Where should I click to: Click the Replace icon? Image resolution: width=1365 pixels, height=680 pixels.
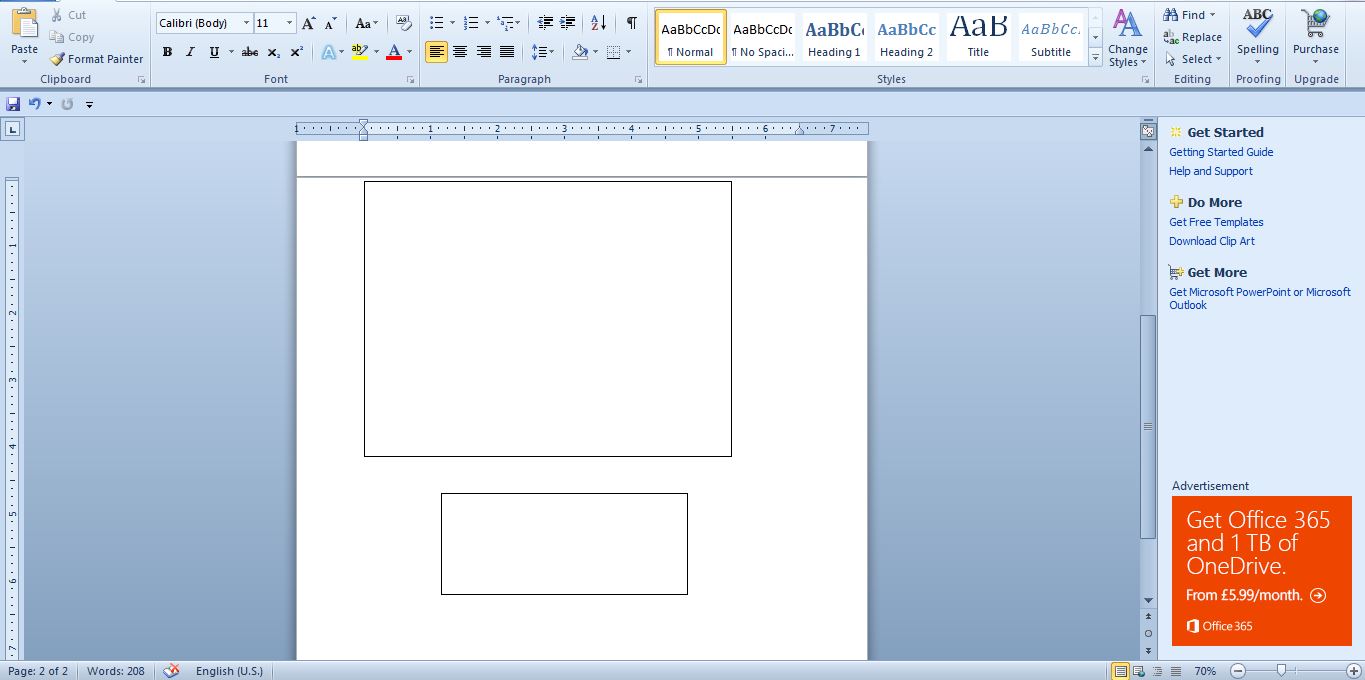1193,36
